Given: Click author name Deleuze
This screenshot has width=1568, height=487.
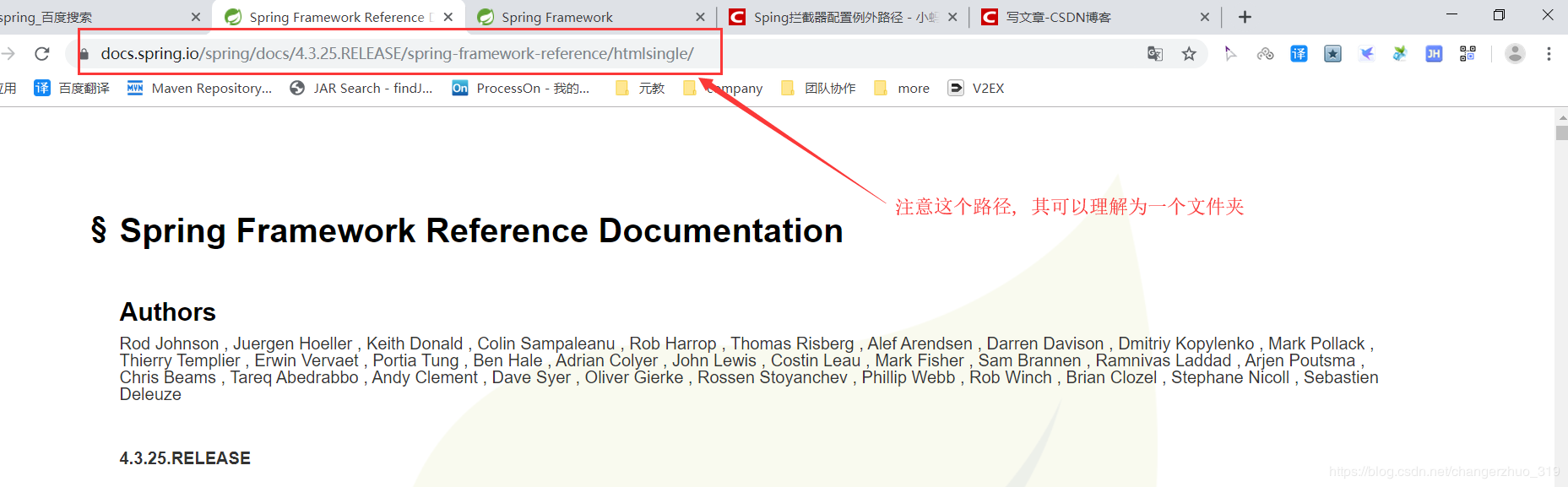Looking at the screenshot, I should coord(150,394).
